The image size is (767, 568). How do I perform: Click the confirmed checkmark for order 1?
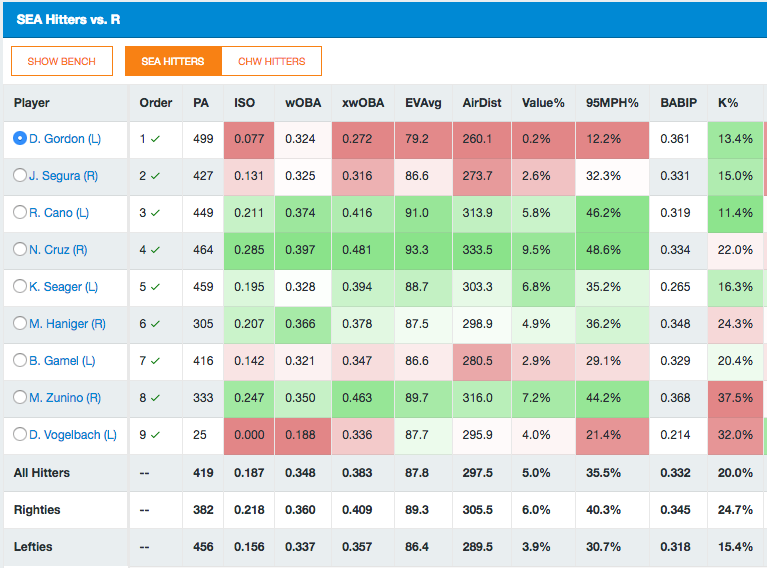tap(156, 139)
